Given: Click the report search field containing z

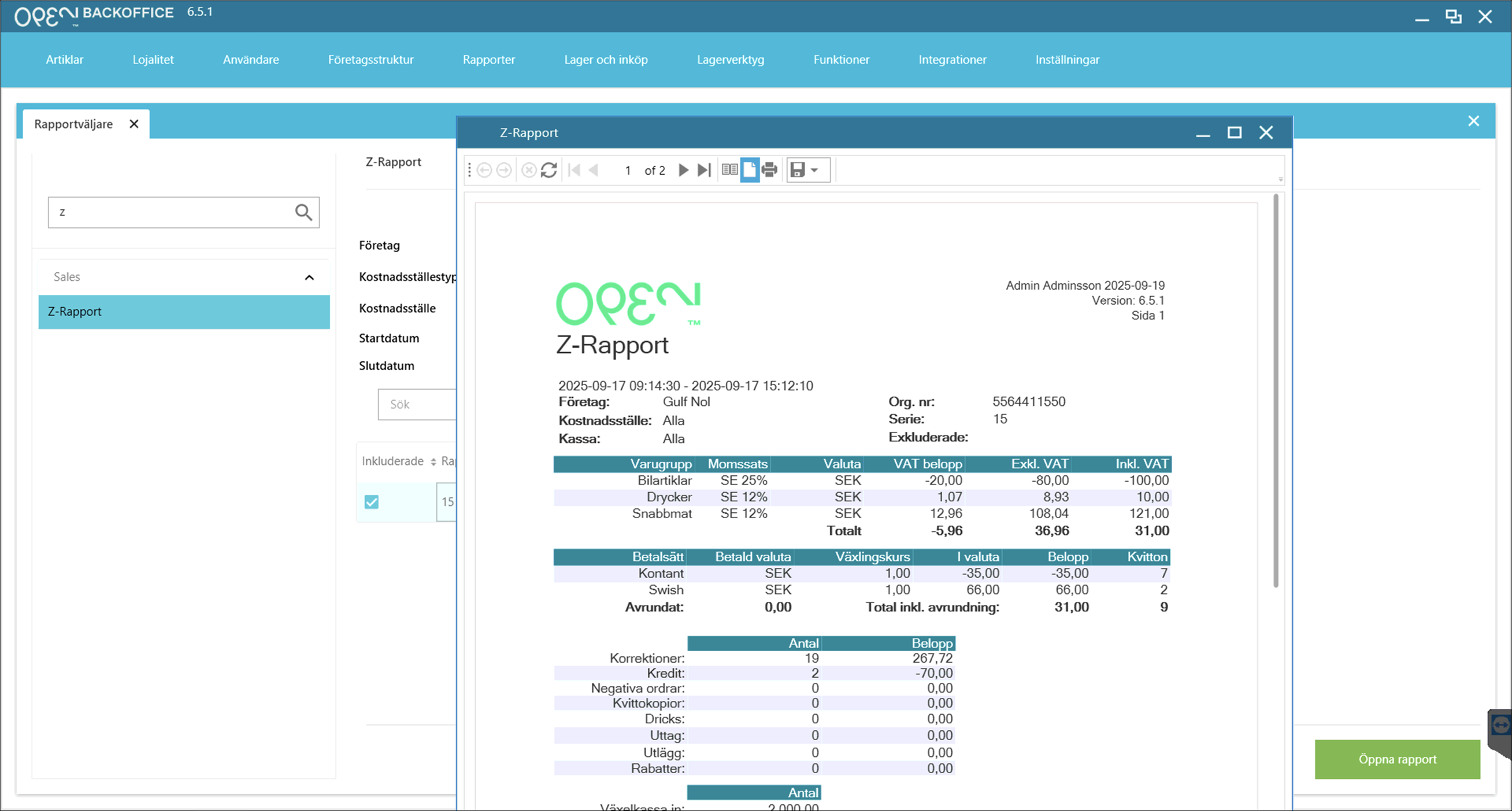Looking at the screenshot, I should (x=170, y=212).
